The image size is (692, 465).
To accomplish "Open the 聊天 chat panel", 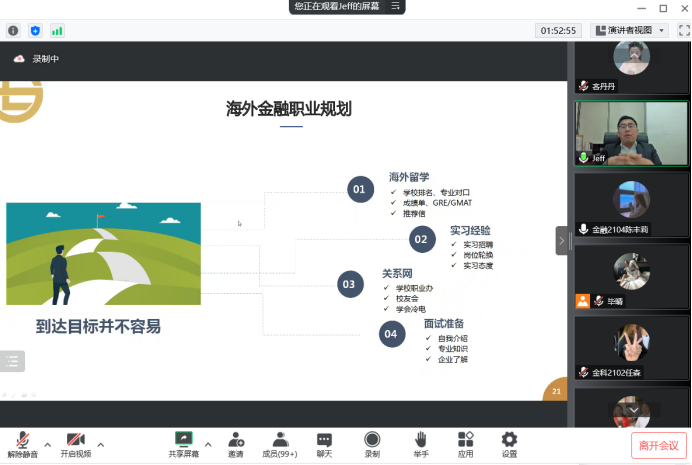I will 324,443.
